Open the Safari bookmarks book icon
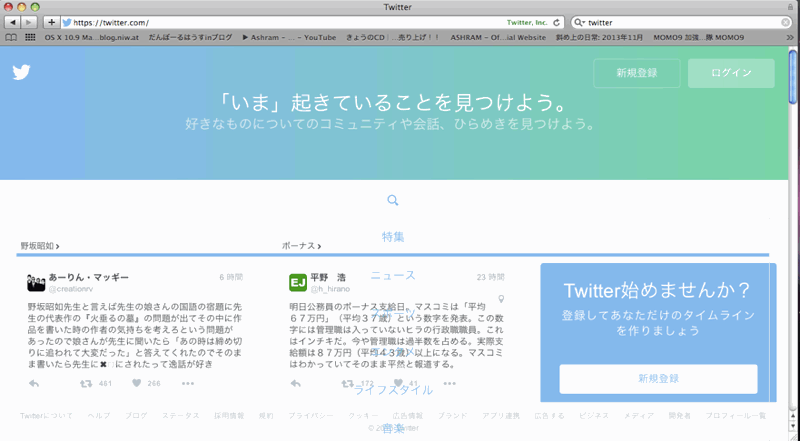 pyautogui.click(x=11, y=37)
